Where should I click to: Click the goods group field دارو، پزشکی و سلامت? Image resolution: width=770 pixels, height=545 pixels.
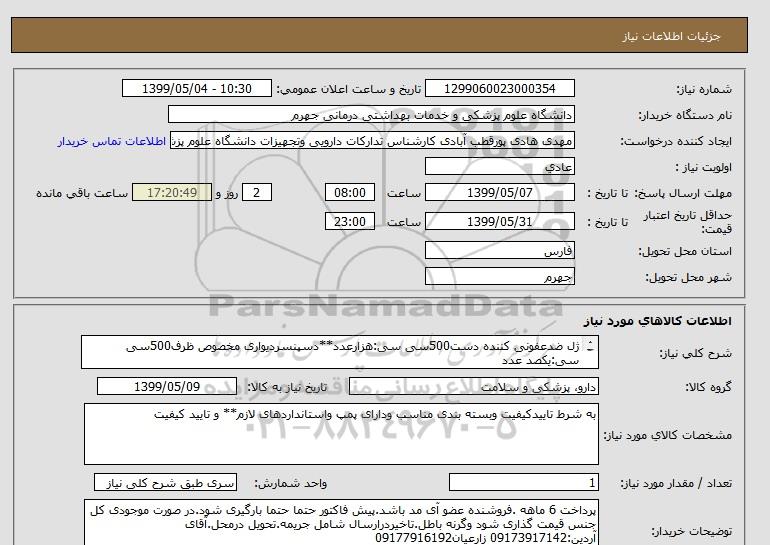click(473, 387)
